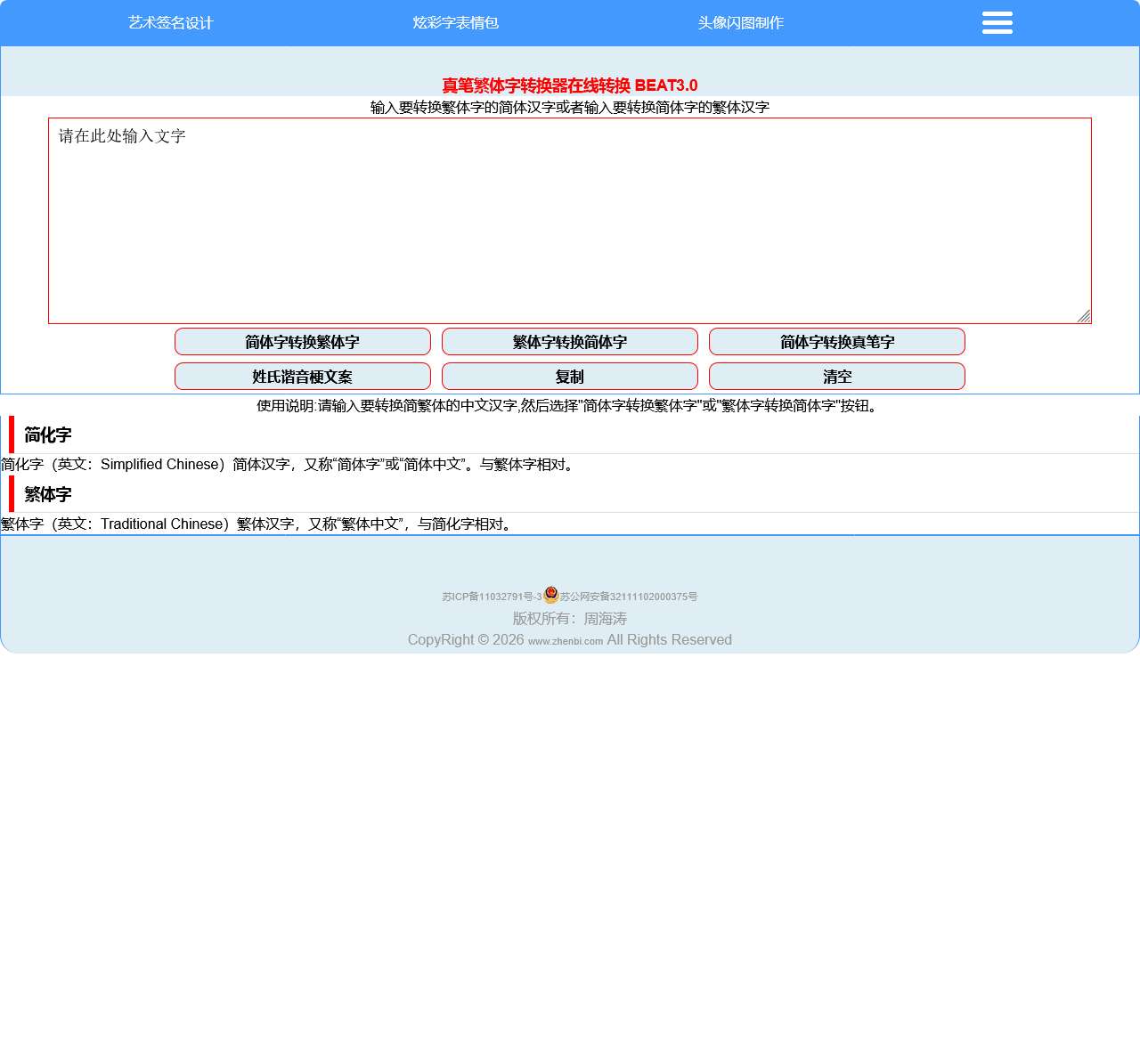This screenshot has height=1064, width=1140.
Task: Visit the www.zhenbi.com footer link
Action: tap(566, 641)
